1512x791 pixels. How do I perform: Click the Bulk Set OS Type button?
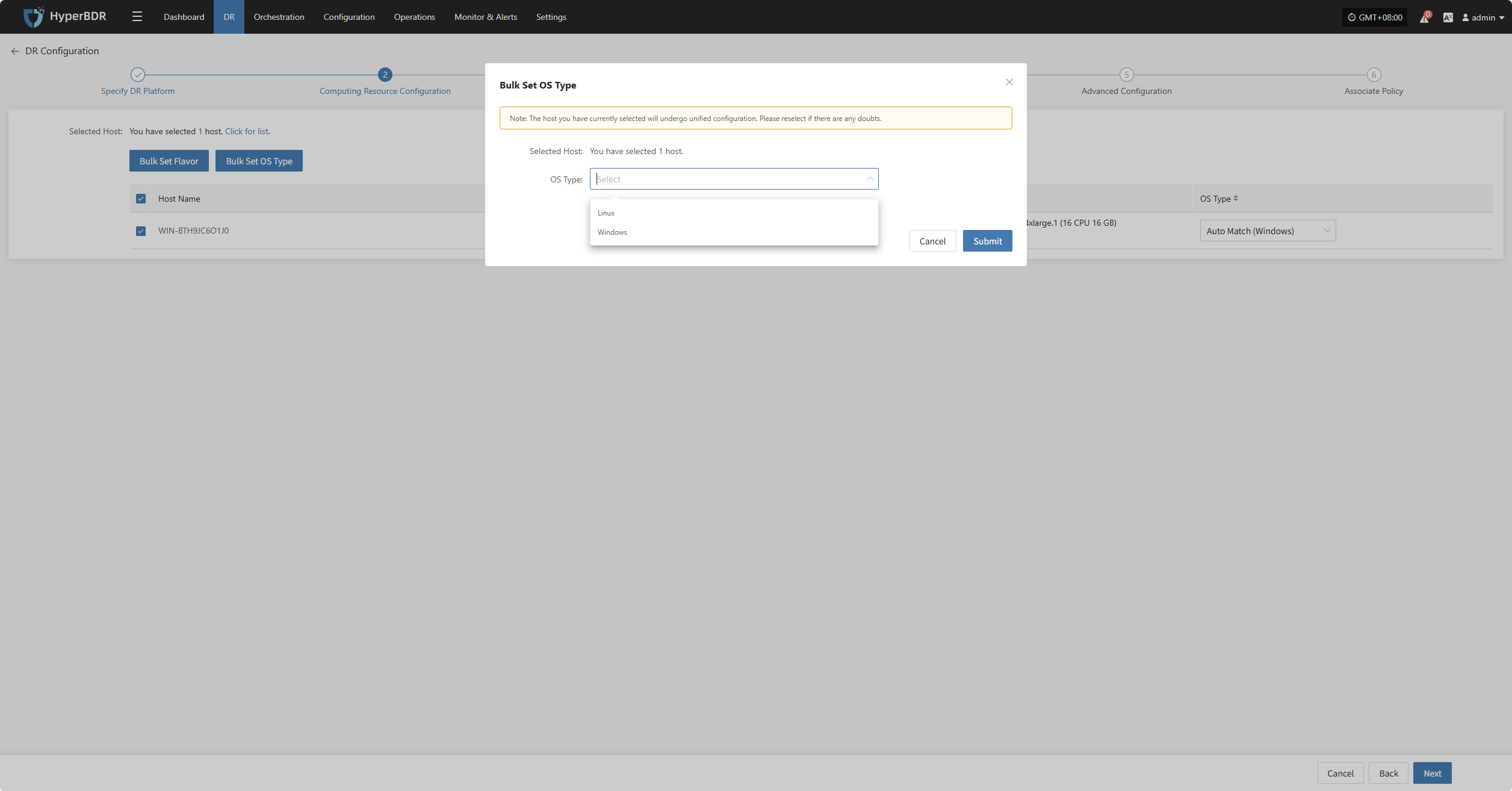[259, 161]
